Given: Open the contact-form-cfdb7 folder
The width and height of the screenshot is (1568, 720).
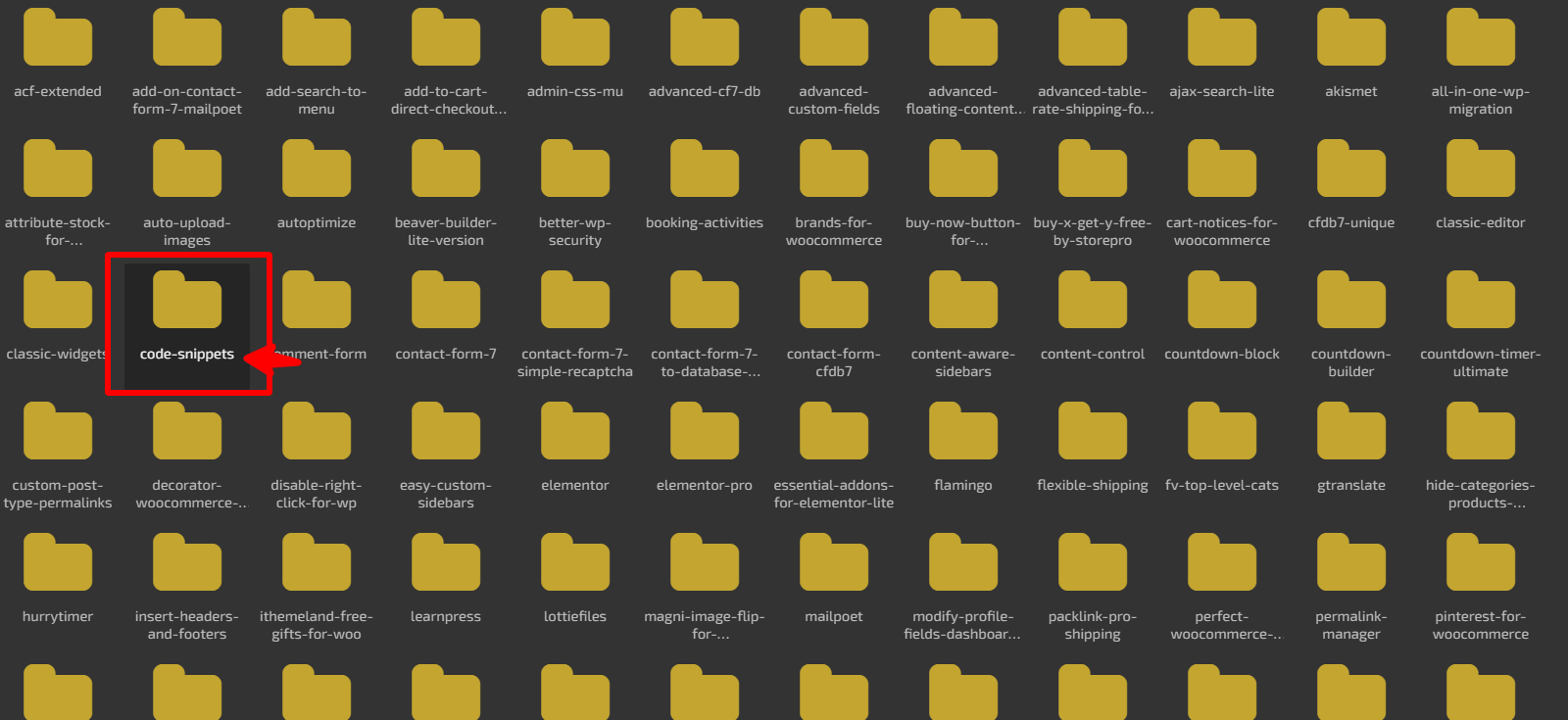Looking at the screenshot, I should pyautogui.click(x=834, y=300).
